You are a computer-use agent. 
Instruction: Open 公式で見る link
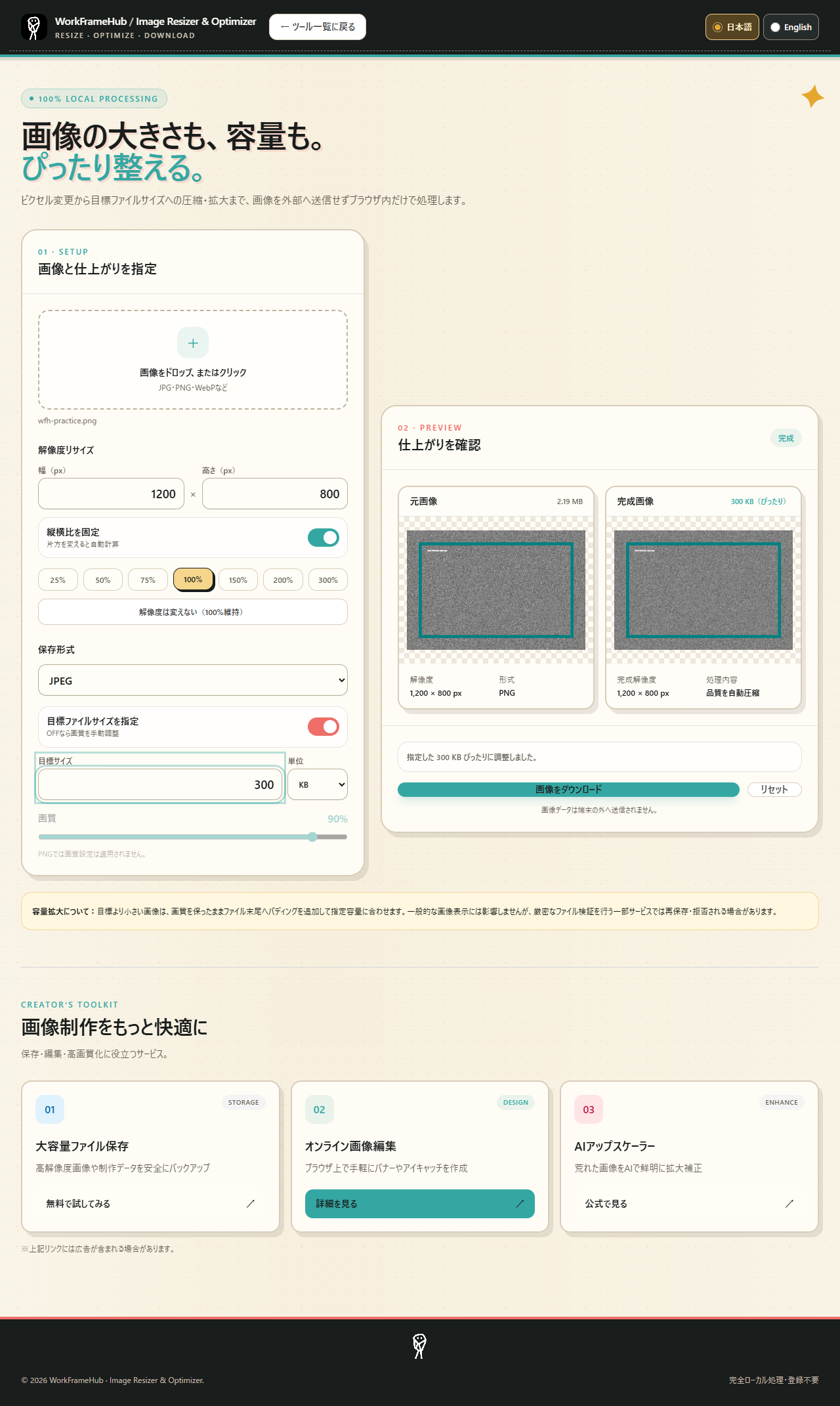tap(689, 1204)
